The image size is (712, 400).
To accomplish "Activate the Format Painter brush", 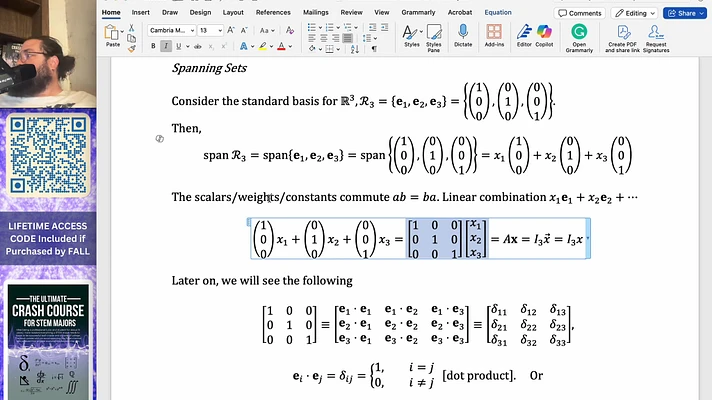I will tap(132, 48).
